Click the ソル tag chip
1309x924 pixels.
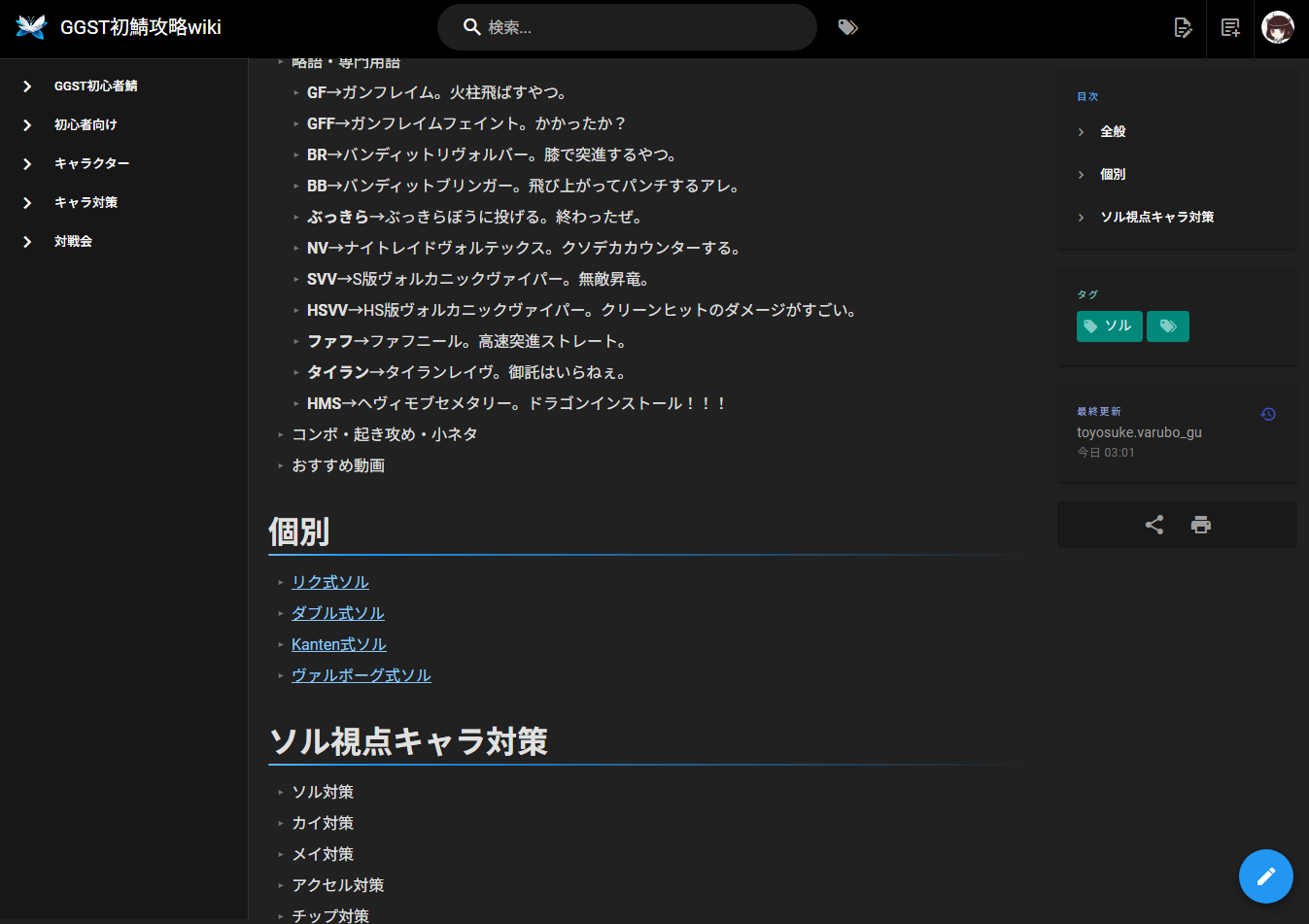pos(1109,326)
